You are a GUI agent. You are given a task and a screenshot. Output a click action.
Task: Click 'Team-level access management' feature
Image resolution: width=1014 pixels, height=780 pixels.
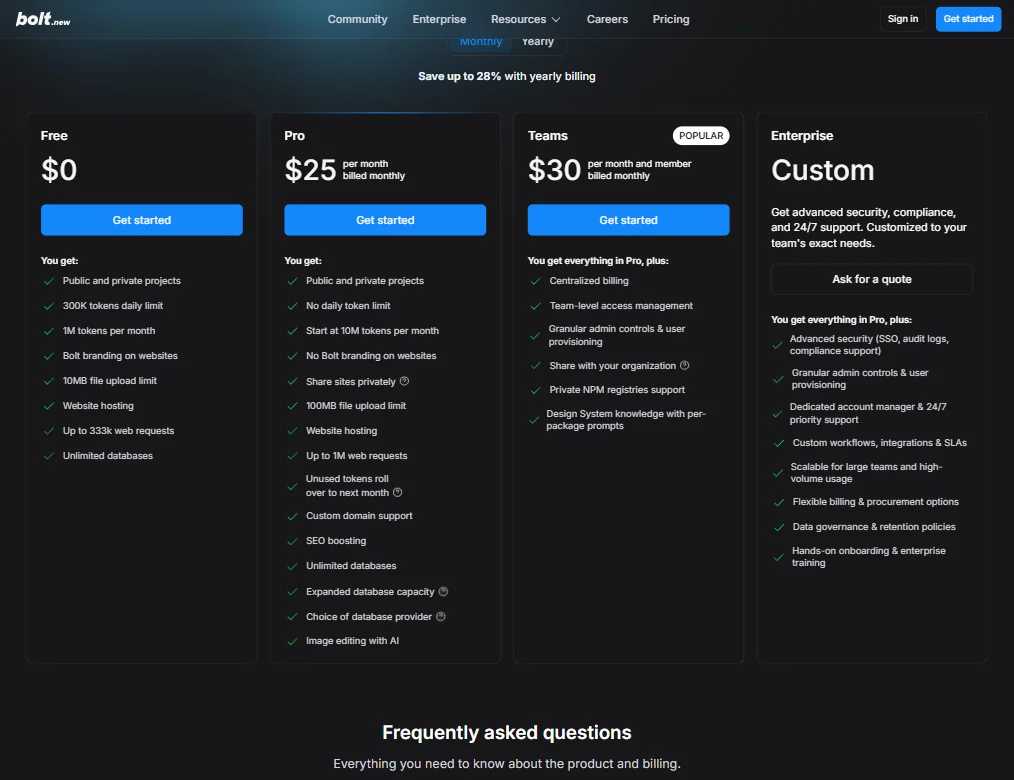coord(621,305)
